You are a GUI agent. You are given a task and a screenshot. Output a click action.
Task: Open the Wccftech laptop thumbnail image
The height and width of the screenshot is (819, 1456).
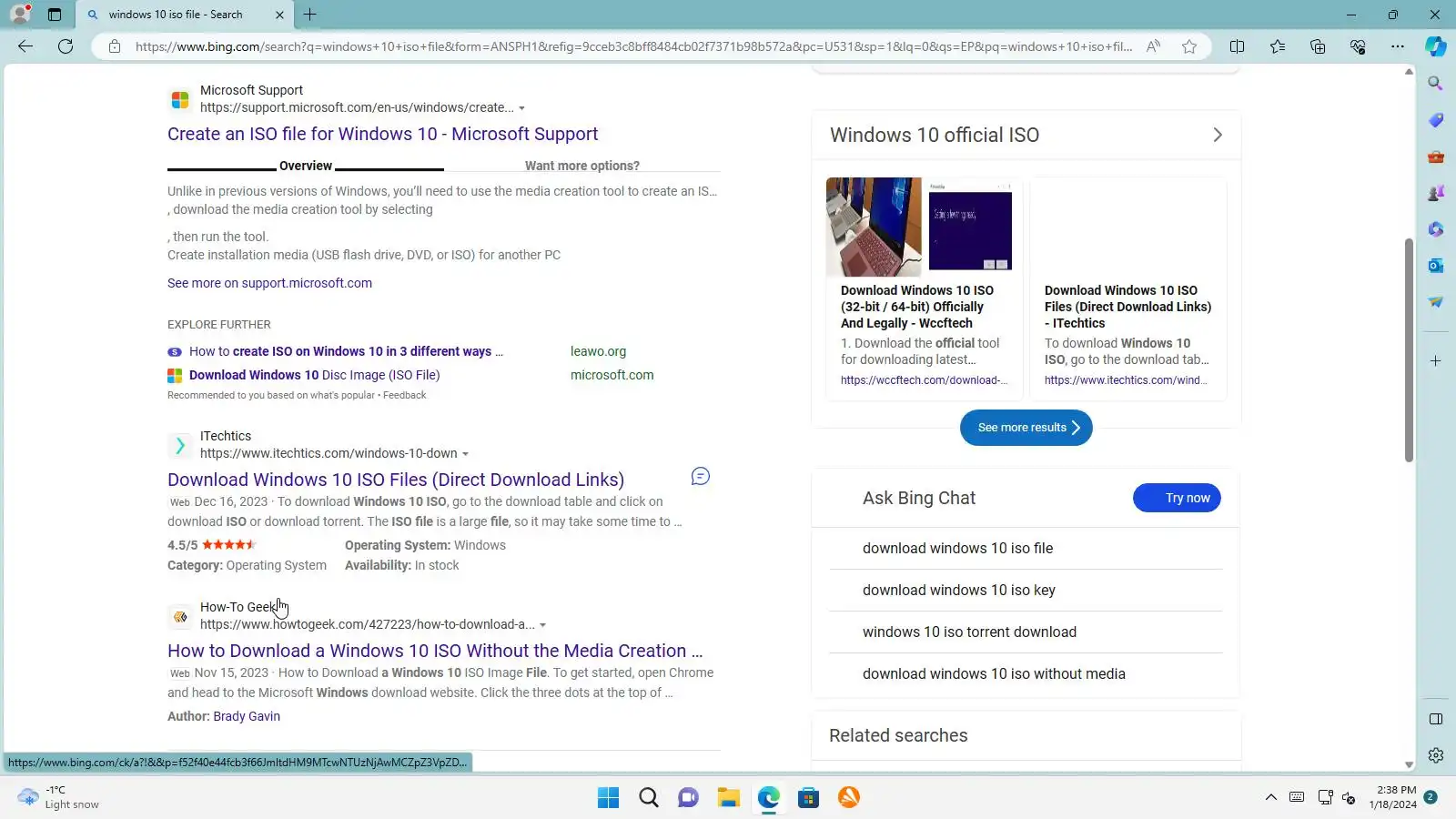874,227
